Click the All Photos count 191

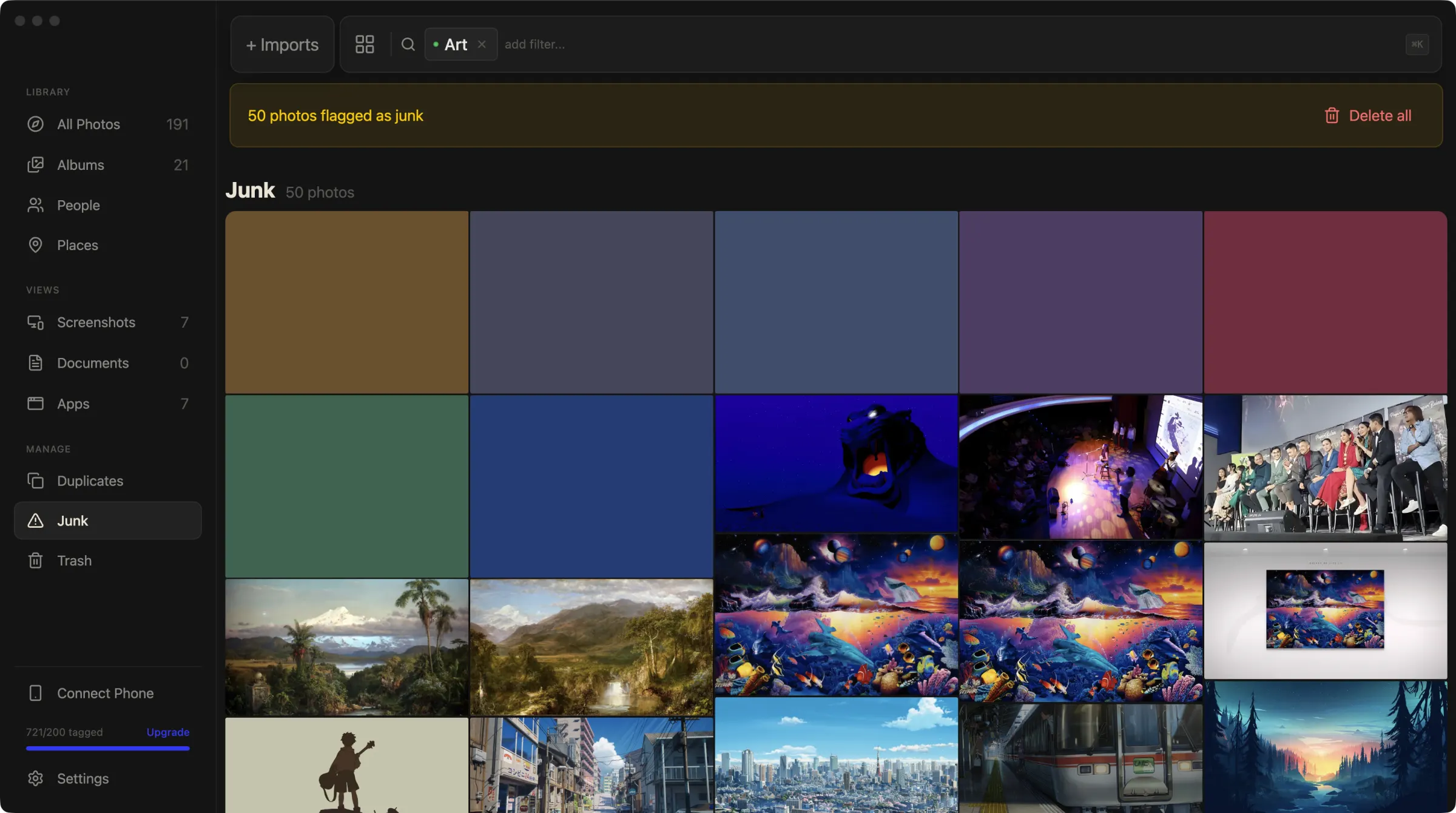[x=177, y=124]
